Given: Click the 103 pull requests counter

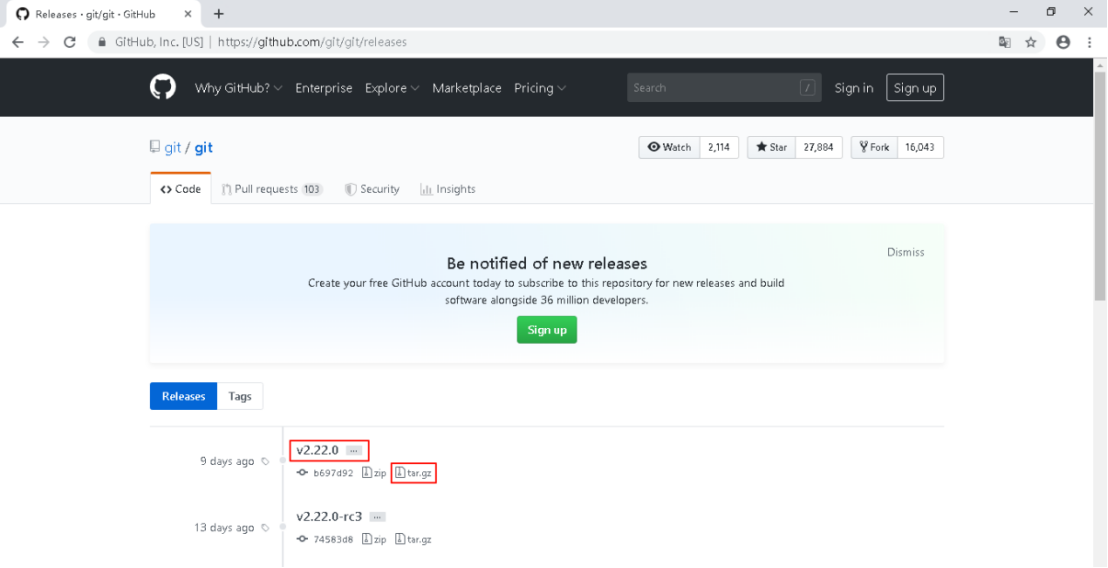Looking at the screenshot, I should [x=312, y=189].
